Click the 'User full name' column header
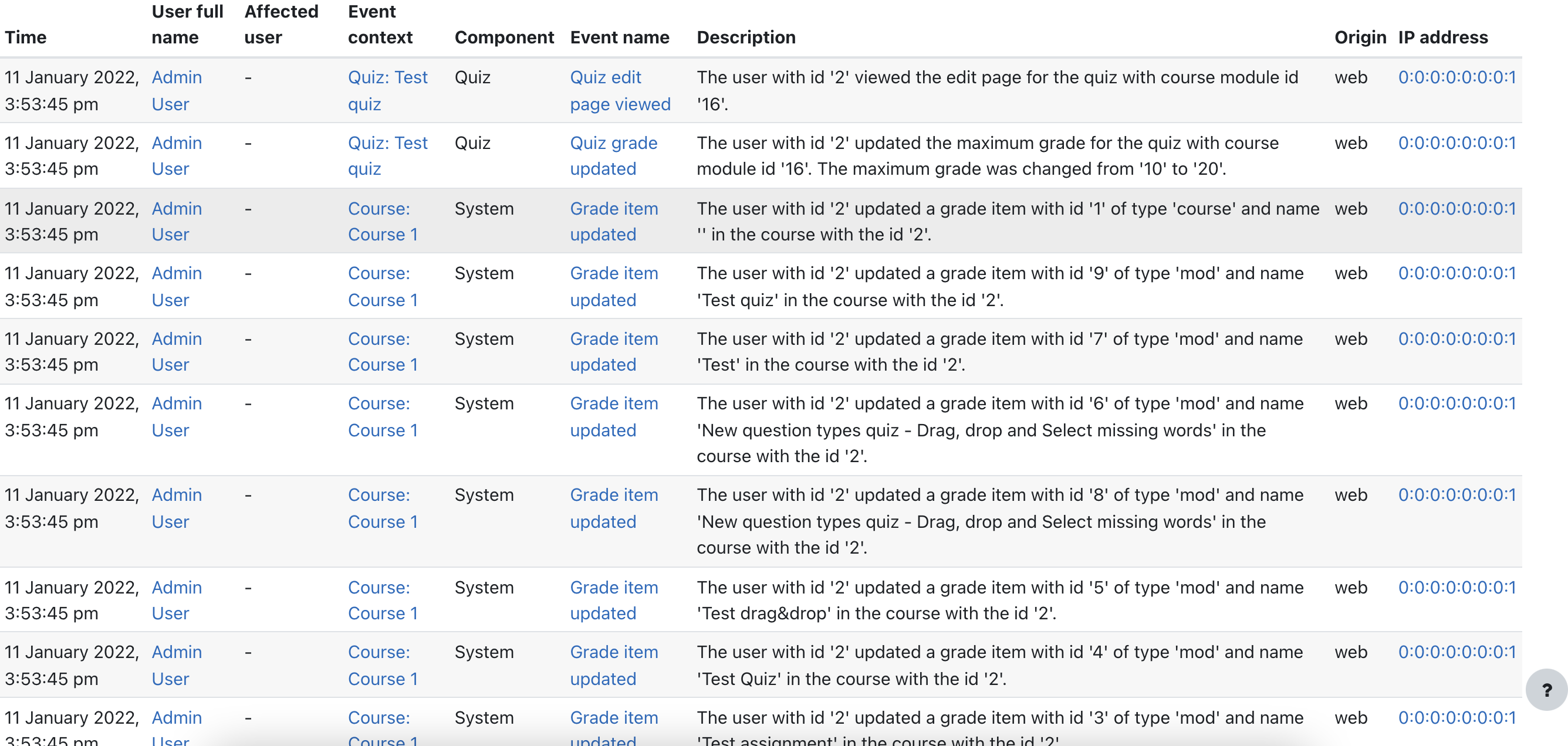Viewport: 1568px width, 746px height. 187,25
